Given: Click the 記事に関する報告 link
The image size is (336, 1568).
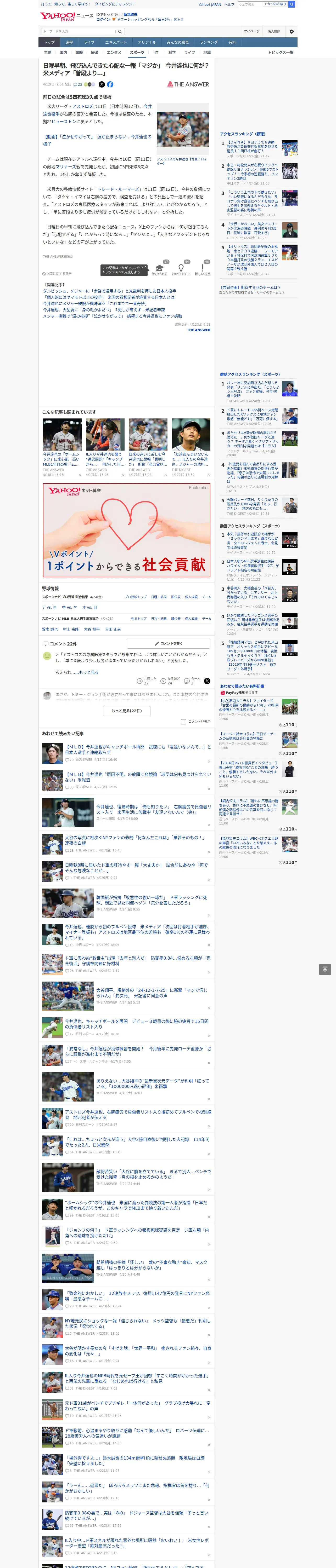Looking at the screenshot, I should coord(57,274).
